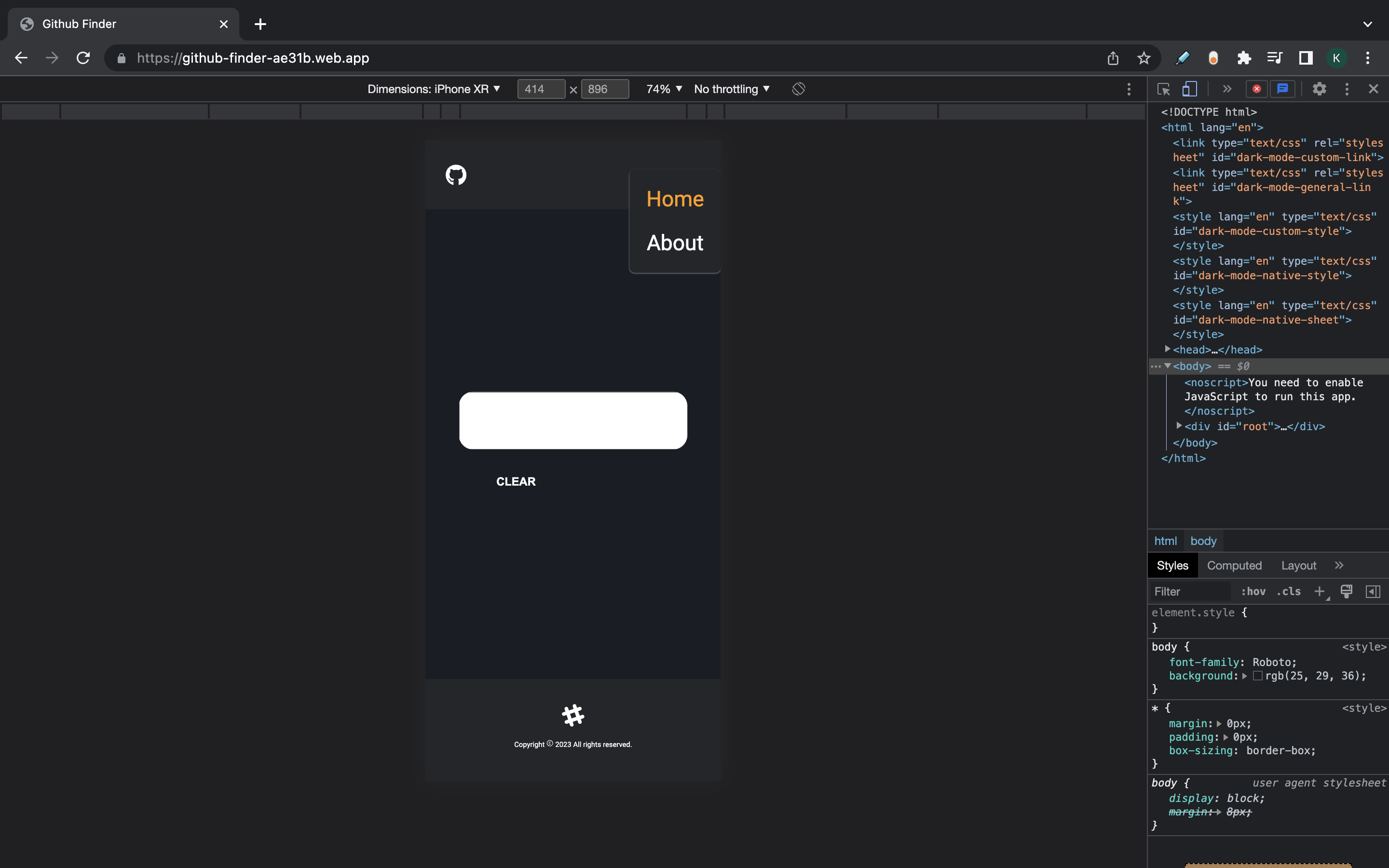Toggle the device toolbar icon
Image resolution: width=1389 pixels, height=868 pixels.
tap(1189, 89)
